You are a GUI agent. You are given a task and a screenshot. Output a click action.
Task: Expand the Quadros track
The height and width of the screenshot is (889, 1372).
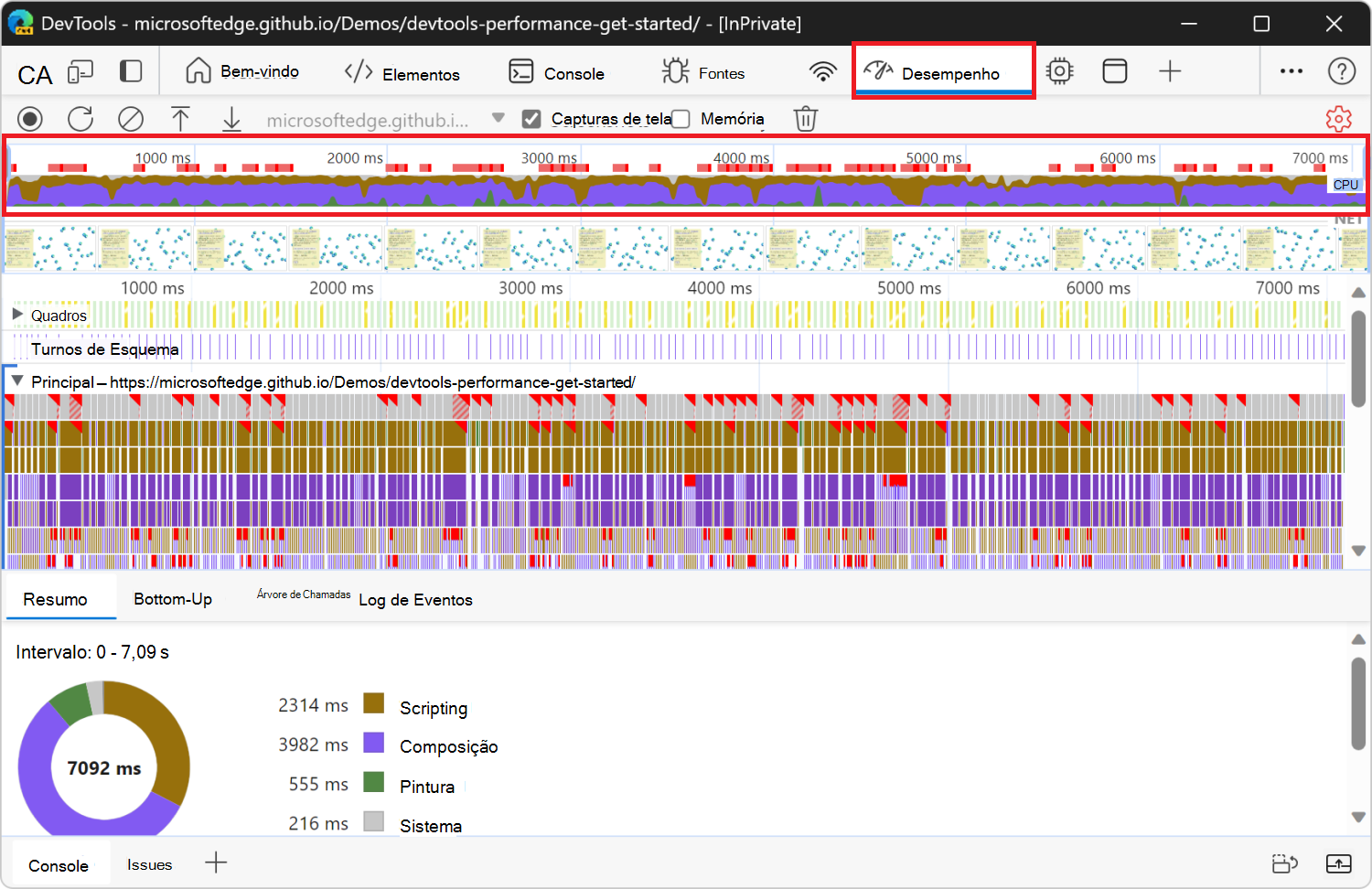16,315
